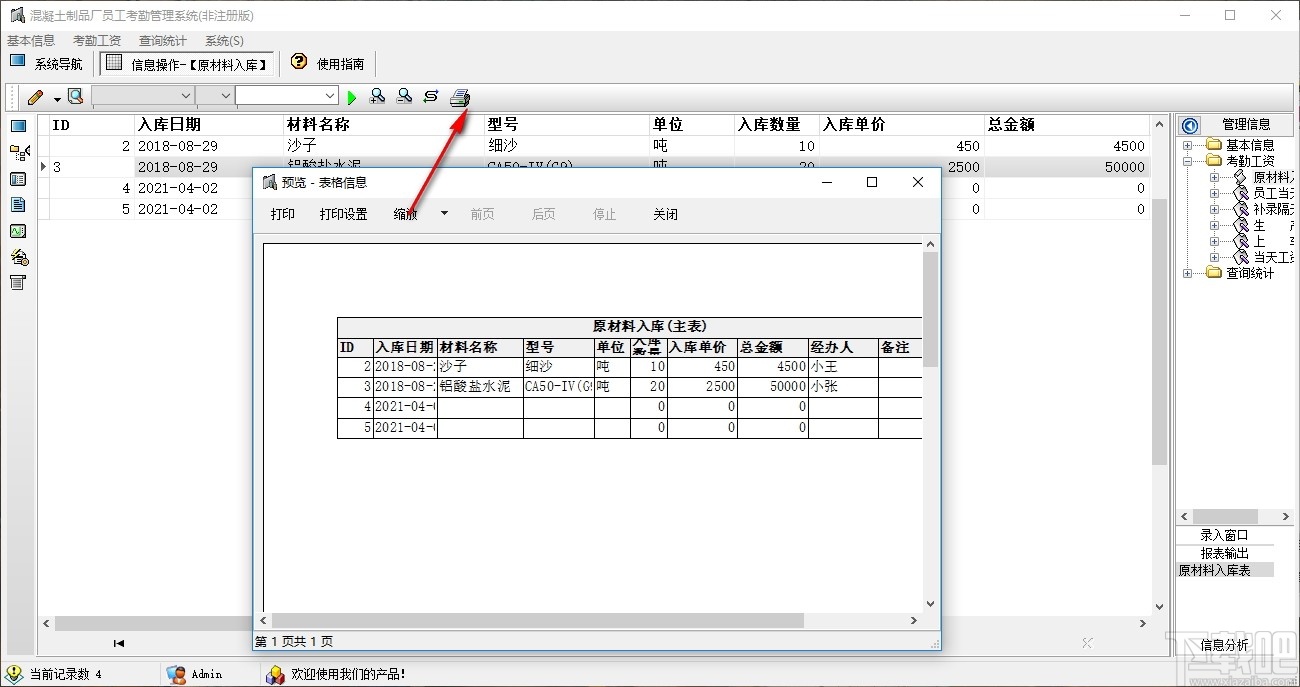Open the third white toolbar combo box

(287, 96)
